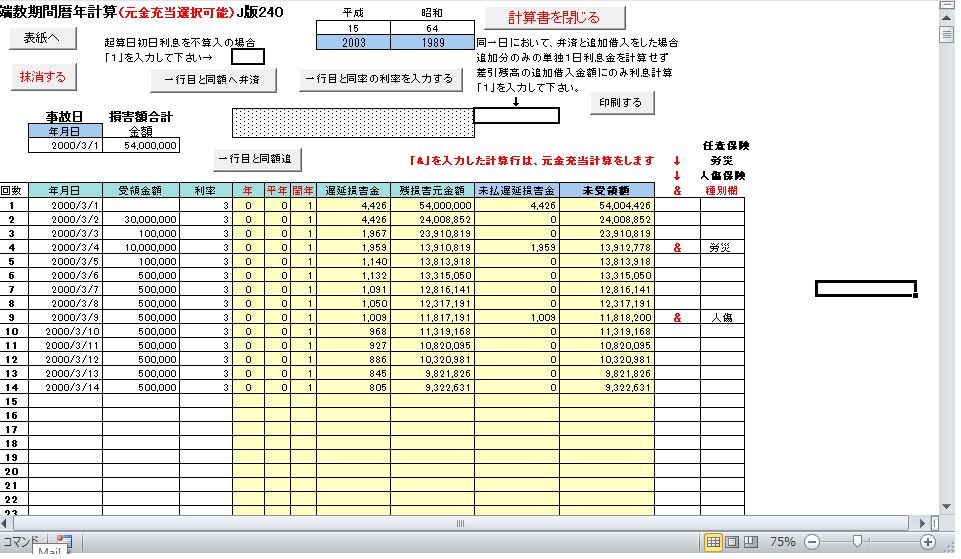
Task: Select the 平成 year cell 2003
Action: click(353, 42)
